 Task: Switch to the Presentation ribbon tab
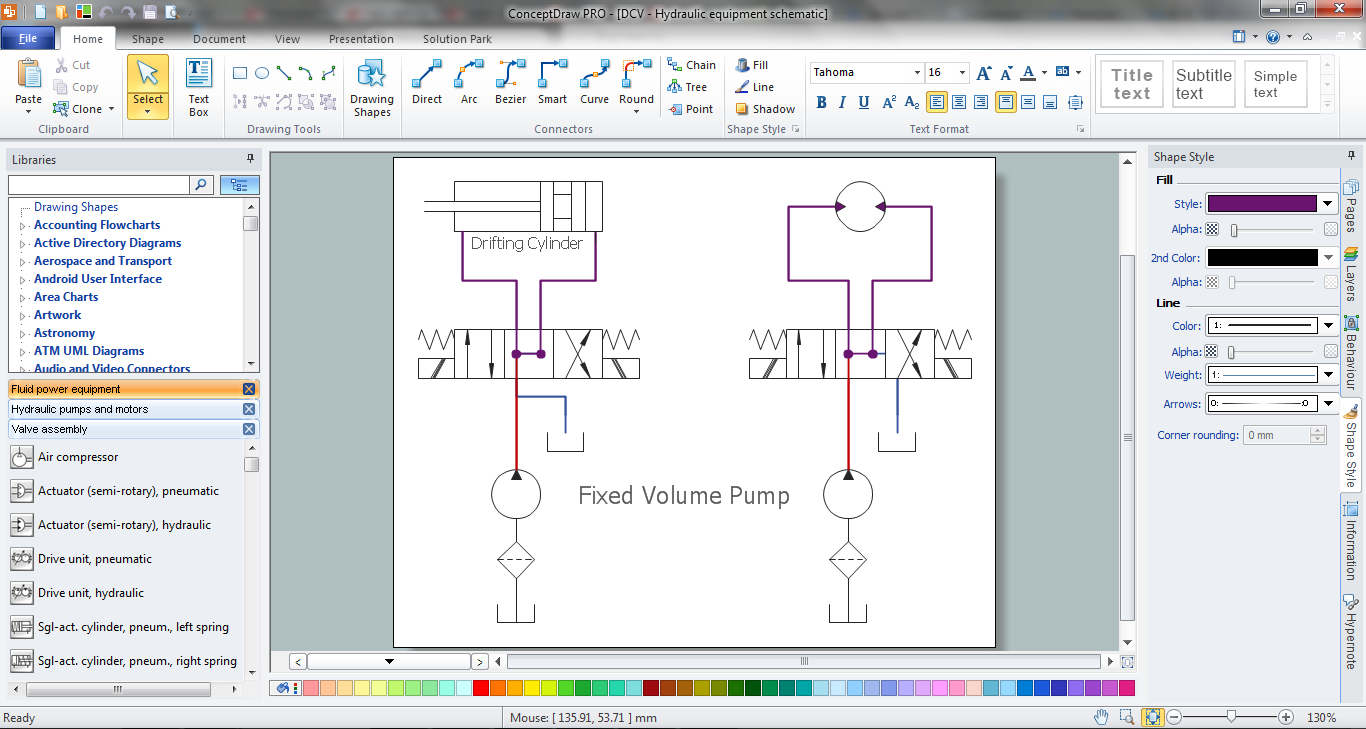coord(361,39)
